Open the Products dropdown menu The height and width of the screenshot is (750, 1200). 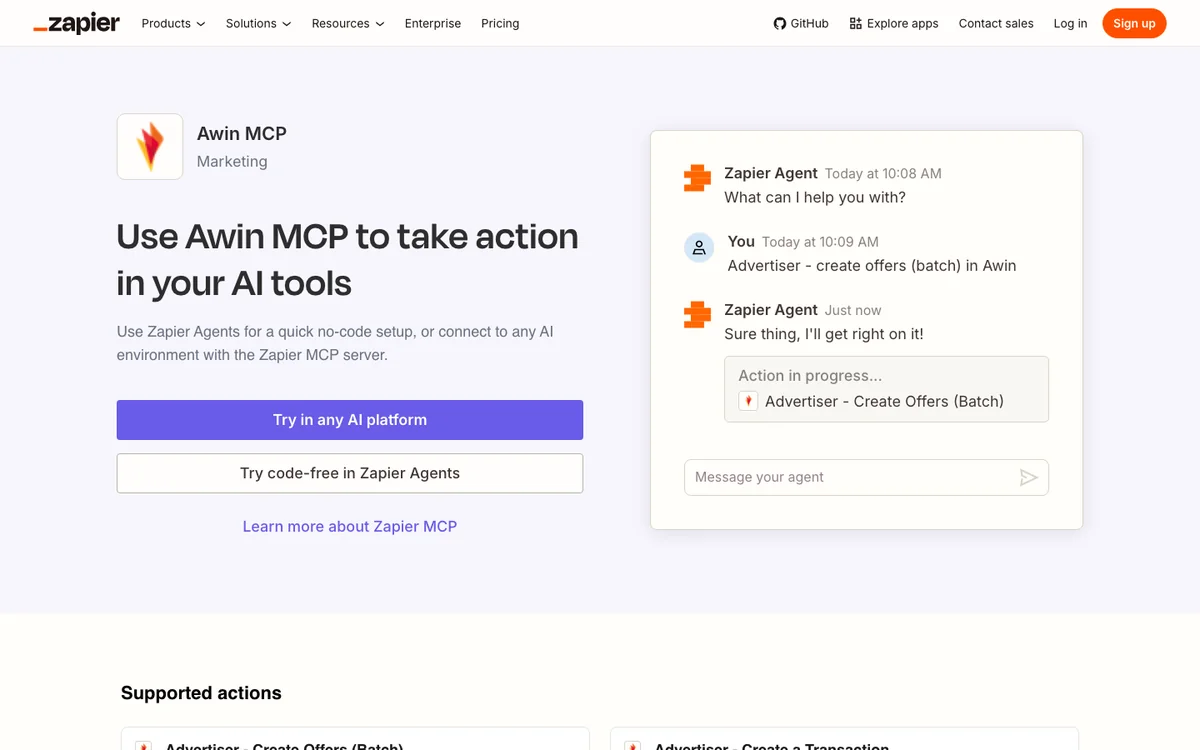point(173,23)
